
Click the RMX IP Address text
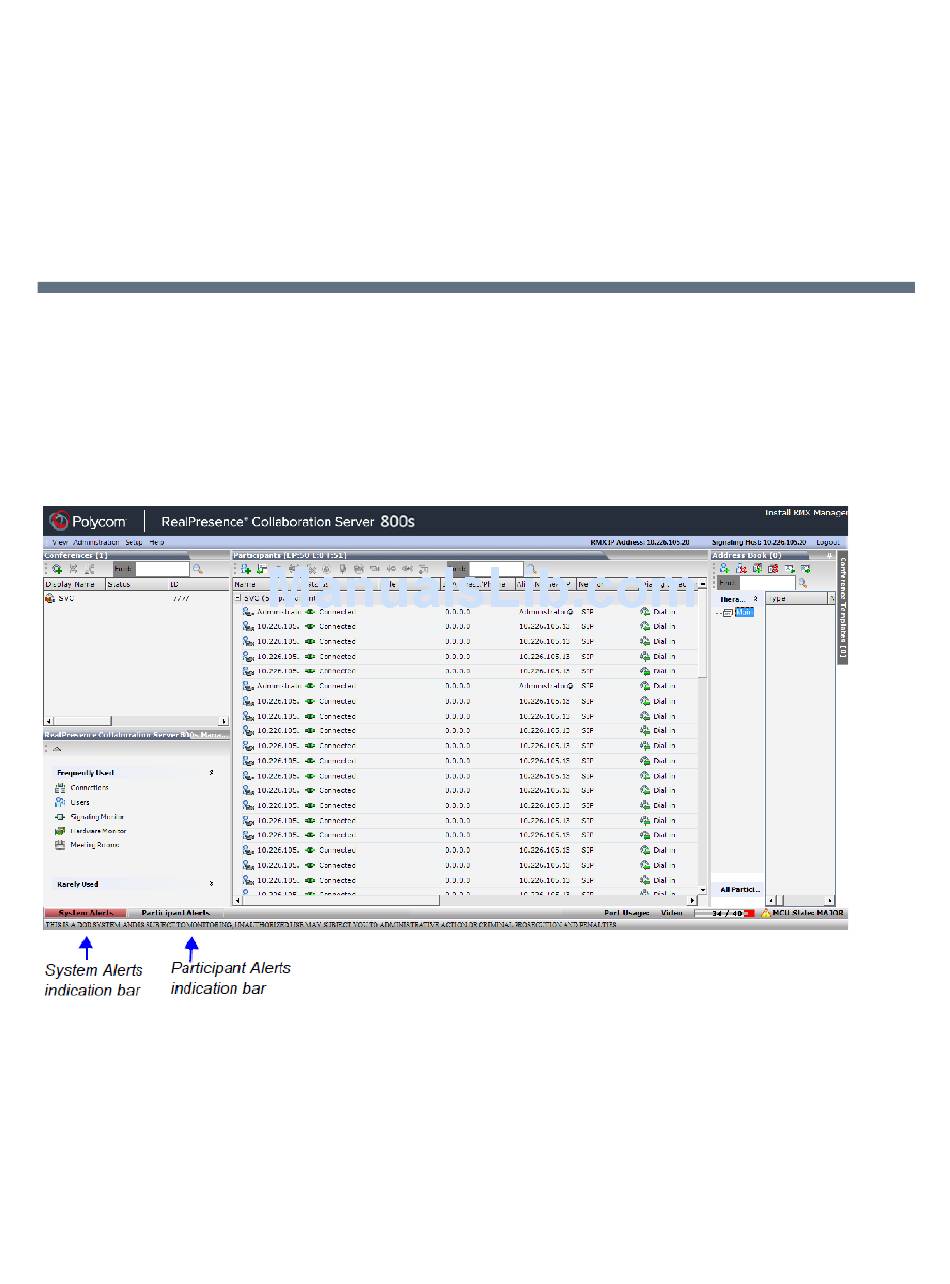(640, 542)
